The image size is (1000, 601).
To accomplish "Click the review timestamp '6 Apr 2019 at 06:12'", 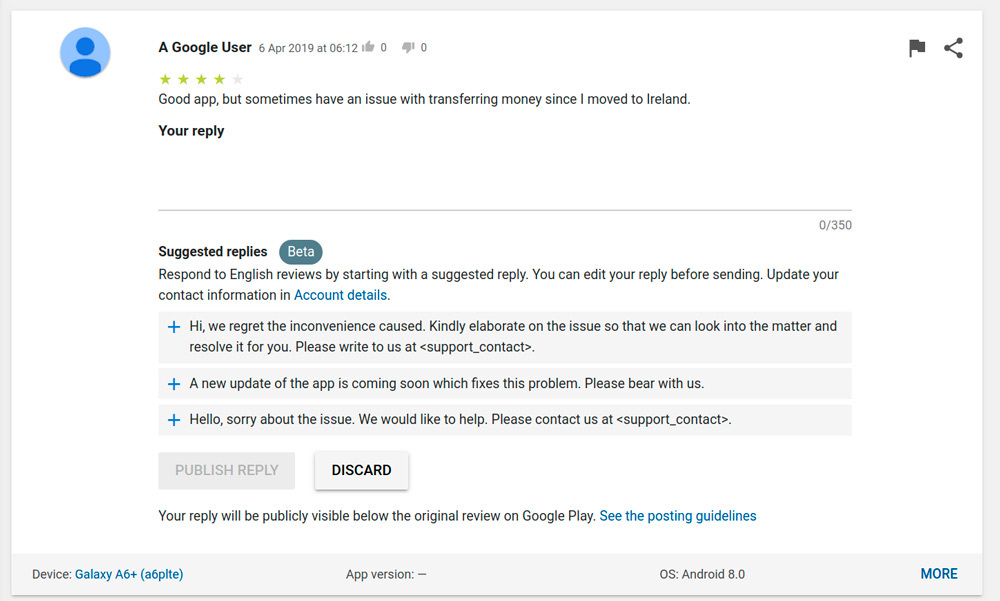I will 307,48.
